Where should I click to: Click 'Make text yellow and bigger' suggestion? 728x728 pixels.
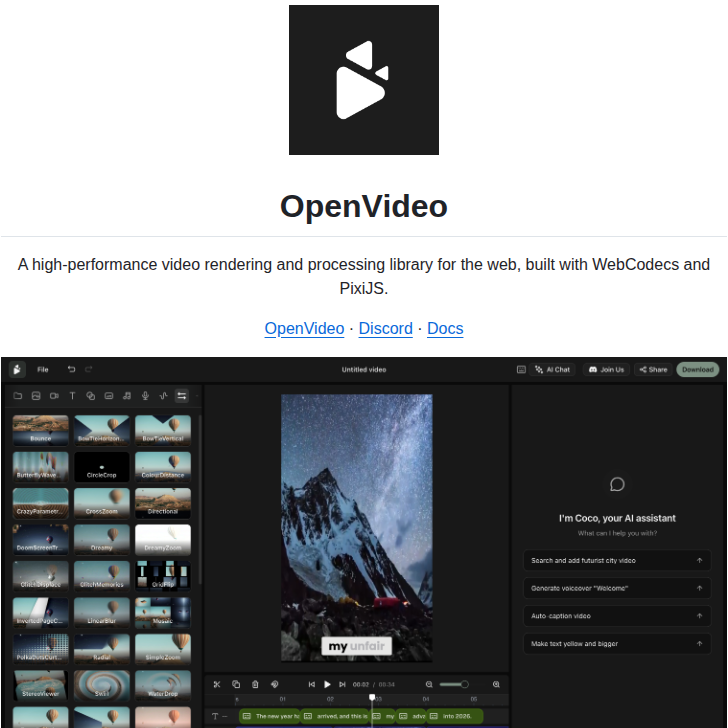(617, 644)
